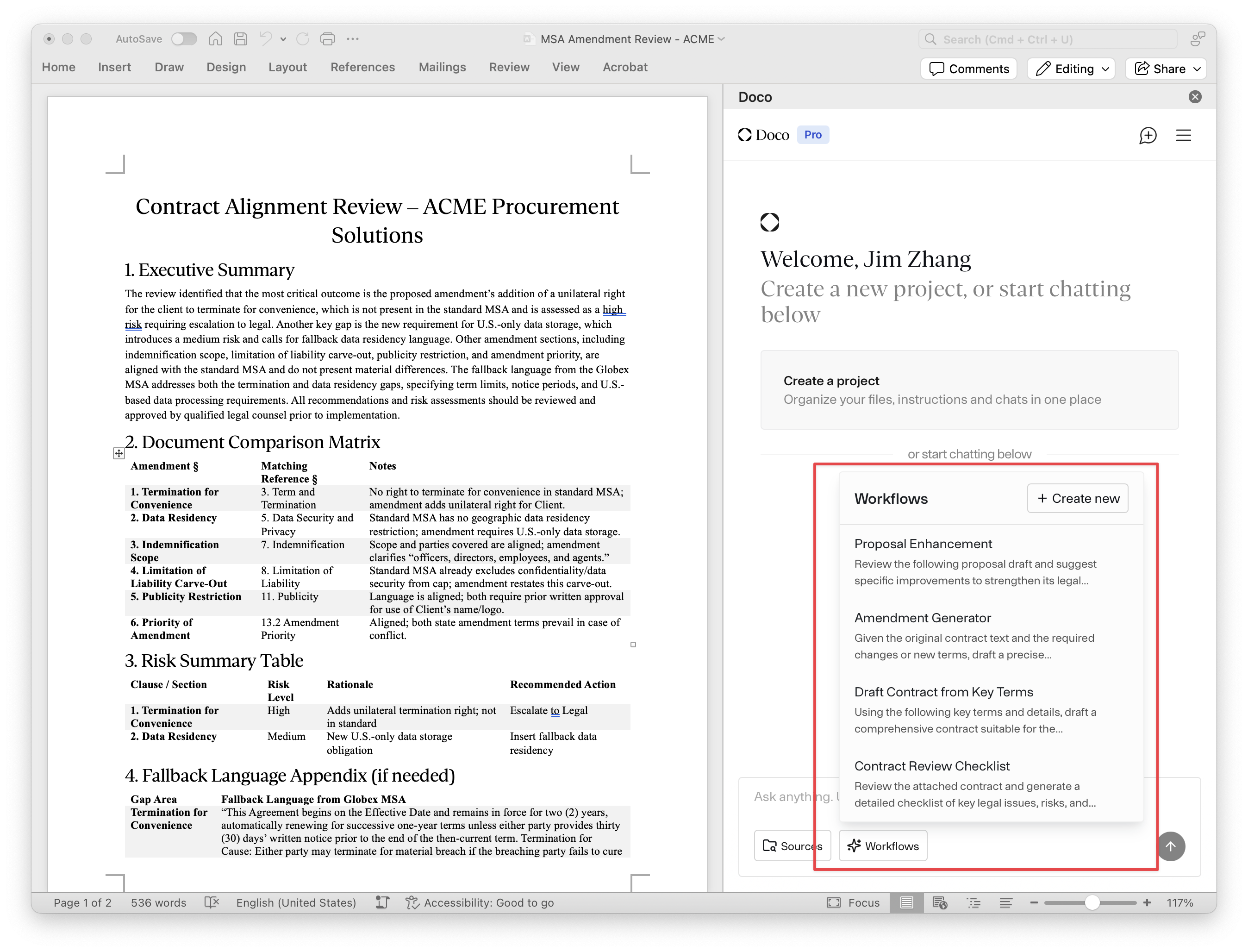Open the undo history dropdown arrow
This screenshot has height=952, width=1248.
click(283, 39)
